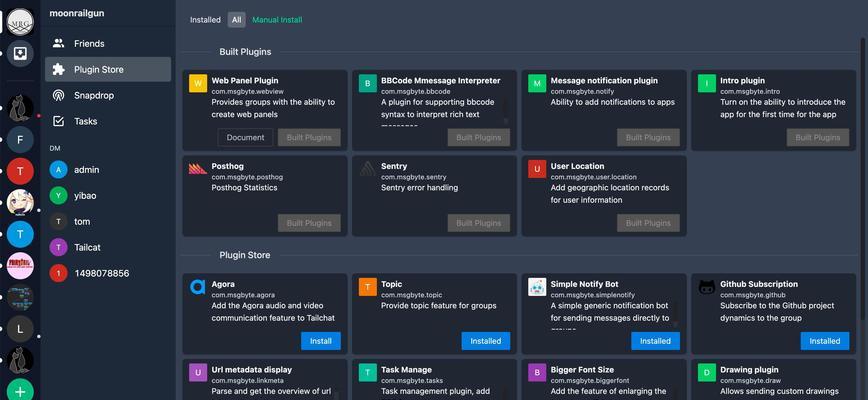This screenshot has height=400, width=868.
Task: Click Built Plugins button on Sentry card
Action: tap(479, 223)
